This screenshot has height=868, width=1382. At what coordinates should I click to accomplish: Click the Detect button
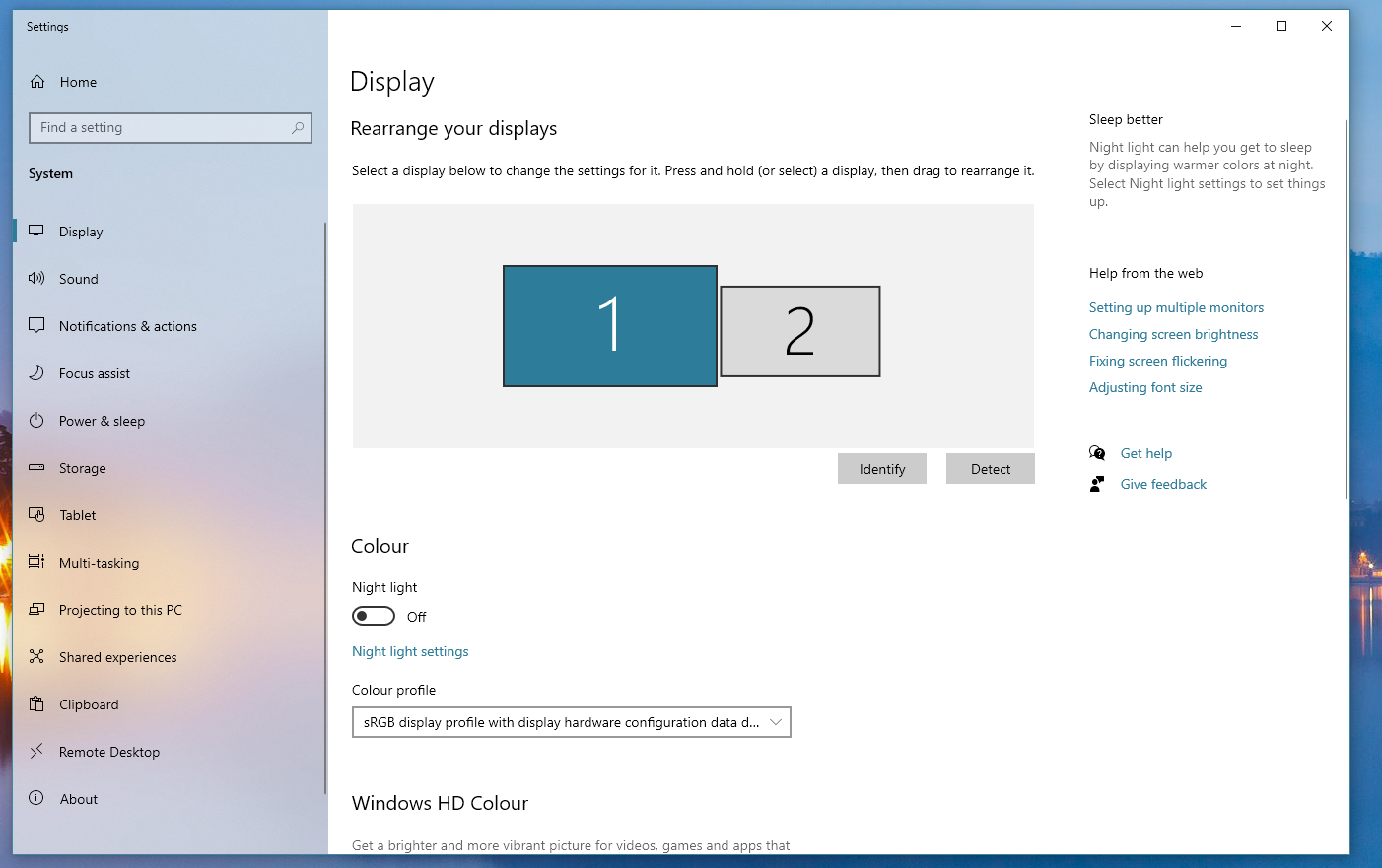991,469
